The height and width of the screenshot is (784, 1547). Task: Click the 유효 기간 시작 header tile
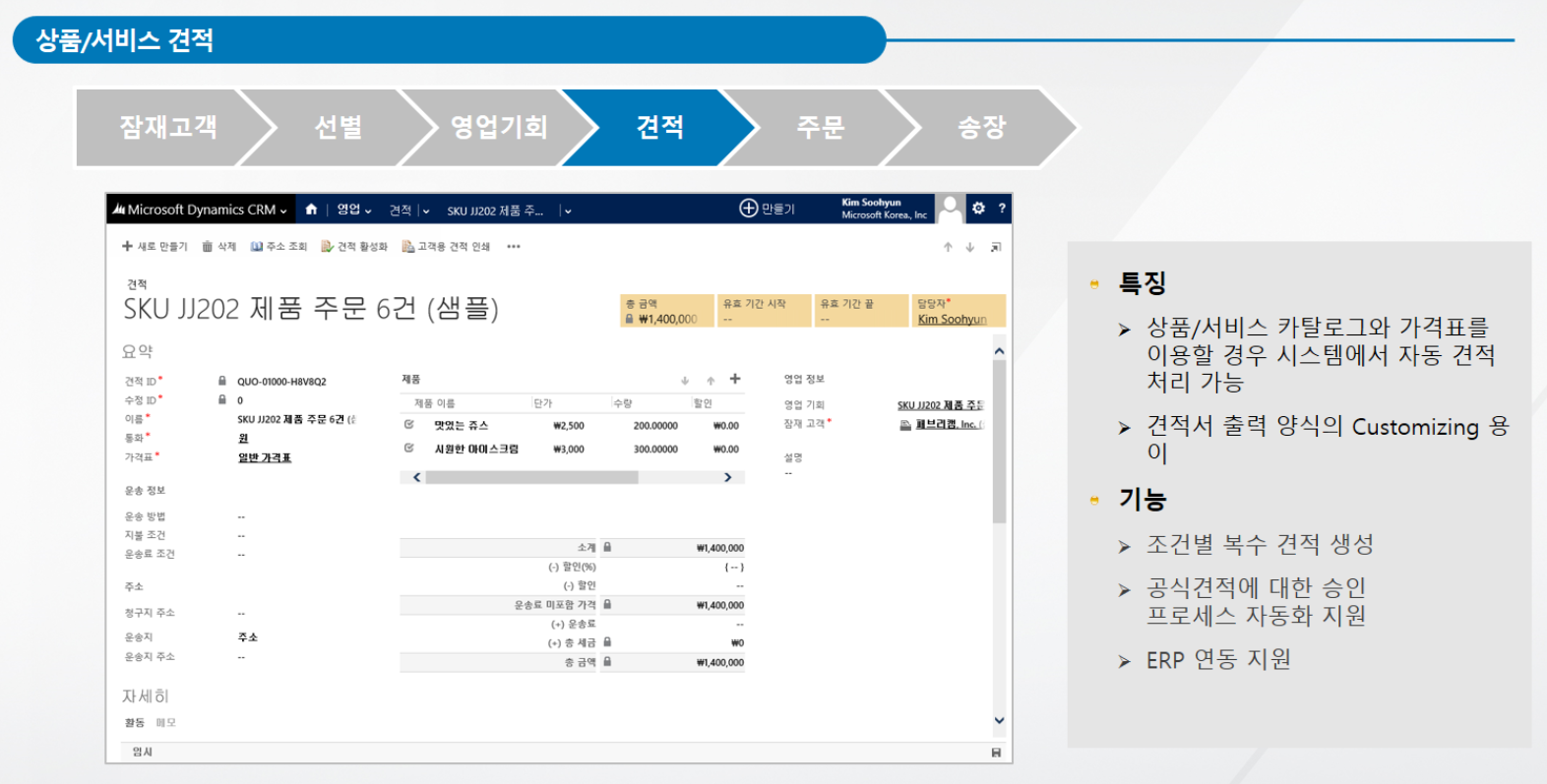[765, 311]
